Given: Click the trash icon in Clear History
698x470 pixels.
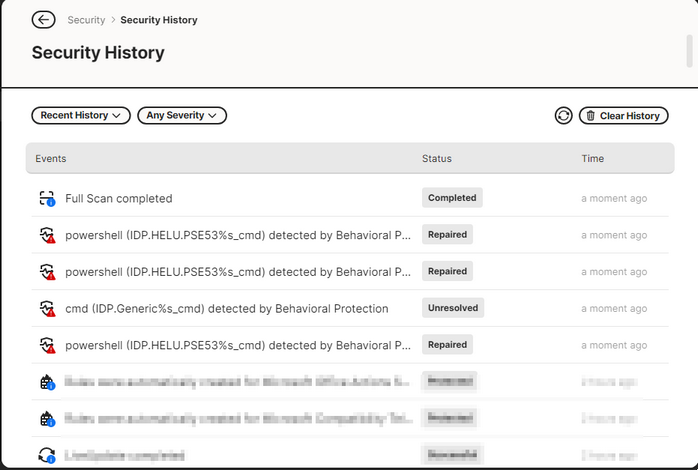Looking at the screenshot, I should 590,116.
